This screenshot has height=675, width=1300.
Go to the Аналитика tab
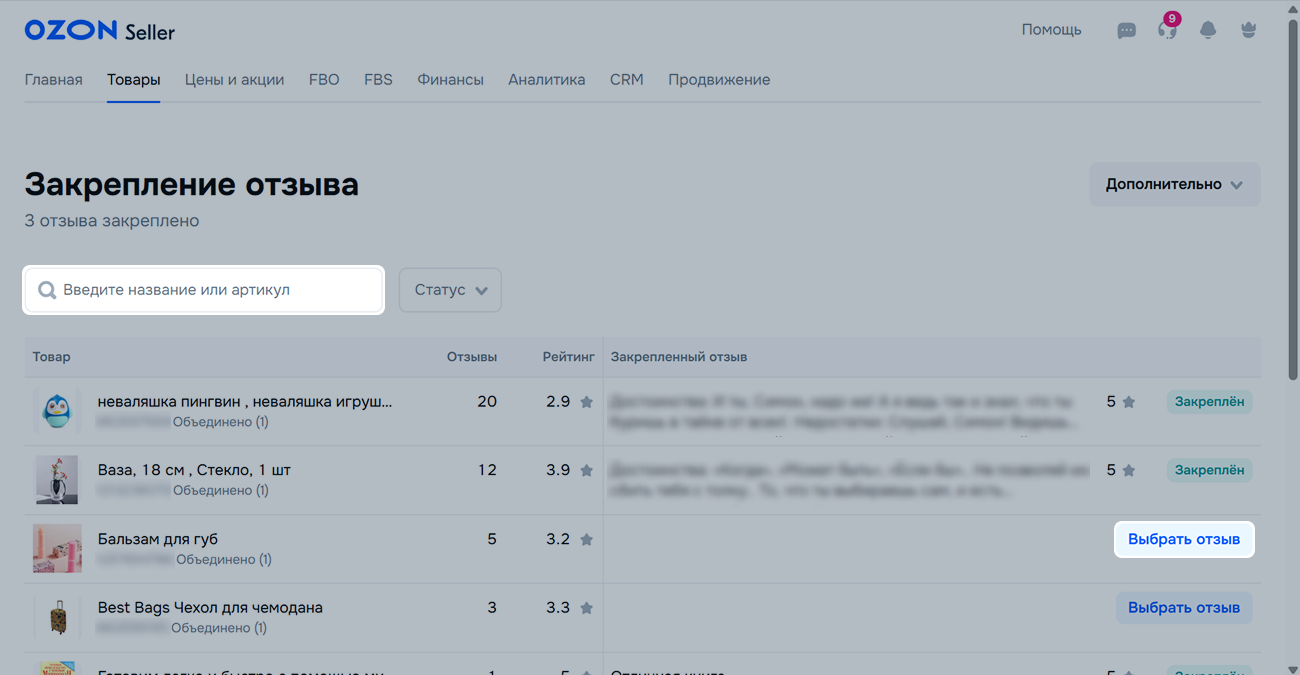click(x=546, y=80)
